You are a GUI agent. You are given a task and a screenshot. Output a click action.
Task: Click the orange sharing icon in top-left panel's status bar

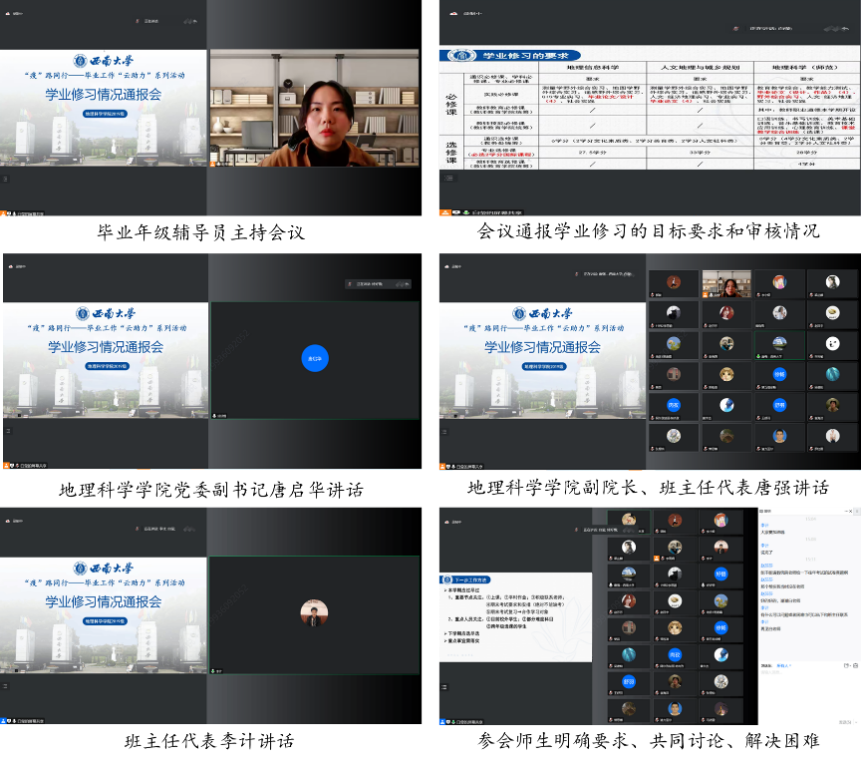coord(3,213)
